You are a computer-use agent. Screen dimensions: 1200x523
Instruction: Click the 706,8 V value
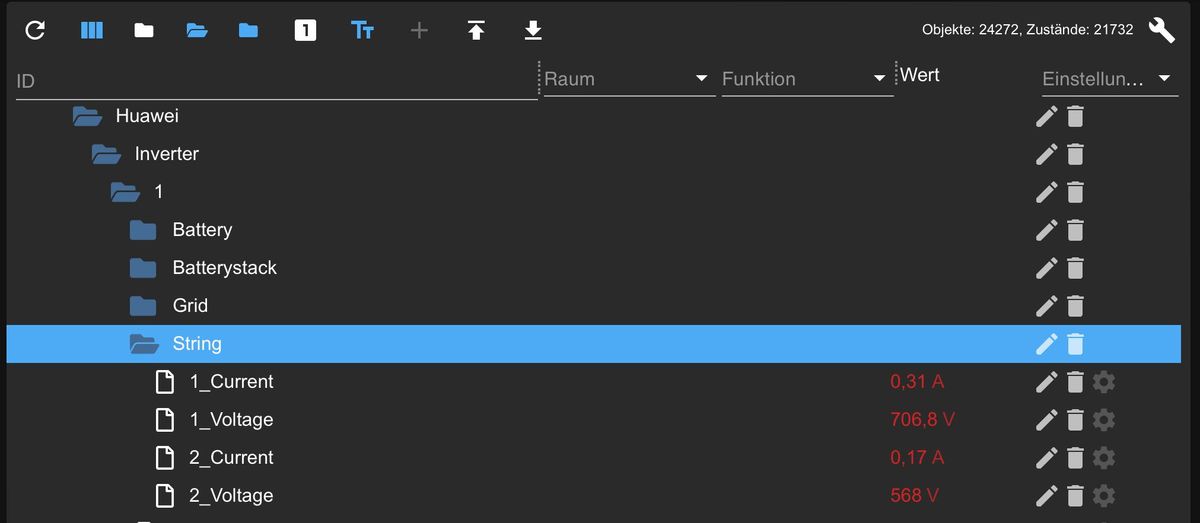(x=922, y=419)
